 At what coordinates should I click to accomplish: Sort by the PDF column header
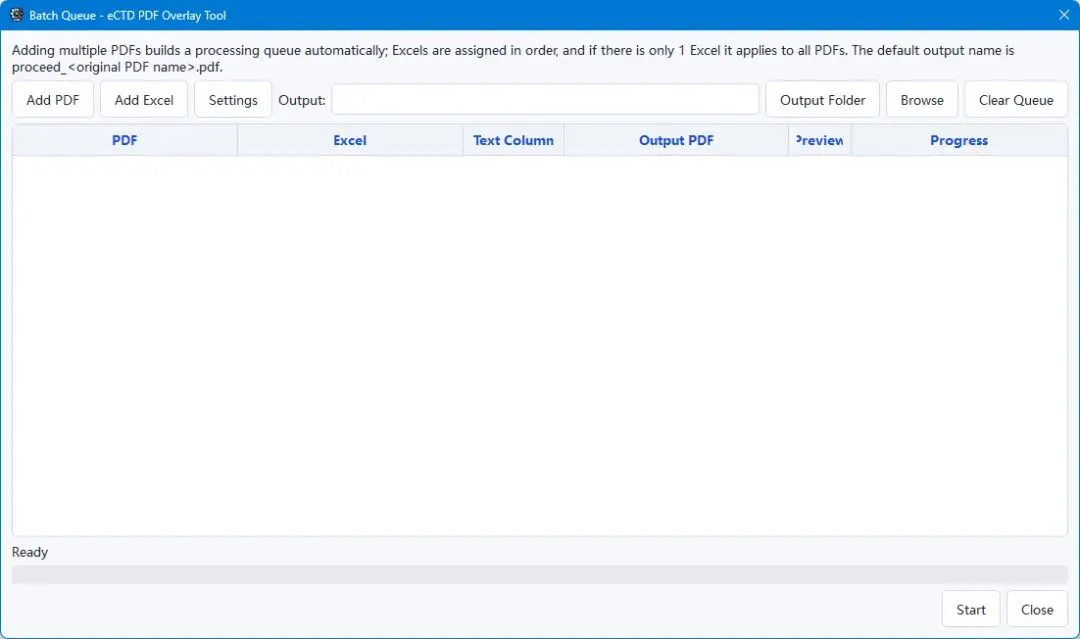pyautogui.click(x=125, y=140)
